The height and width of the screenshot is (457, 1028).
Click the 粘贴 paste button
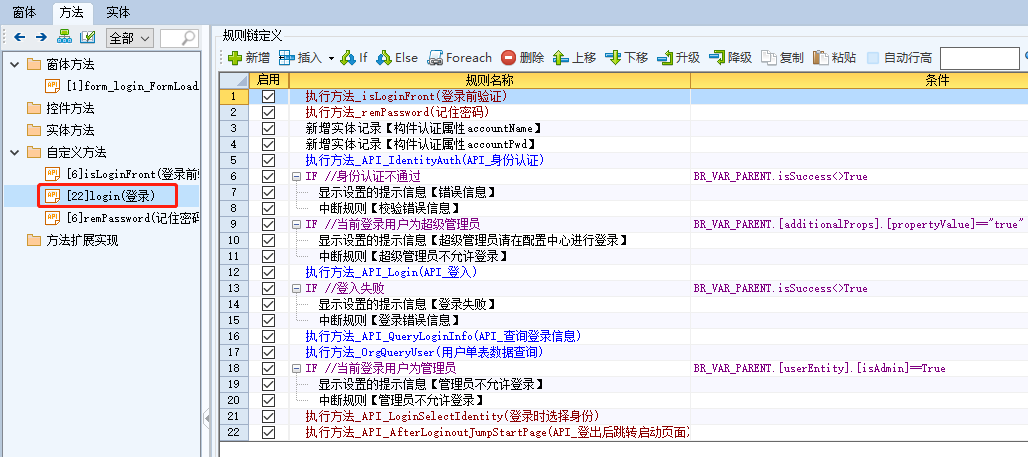pos(834,58)
